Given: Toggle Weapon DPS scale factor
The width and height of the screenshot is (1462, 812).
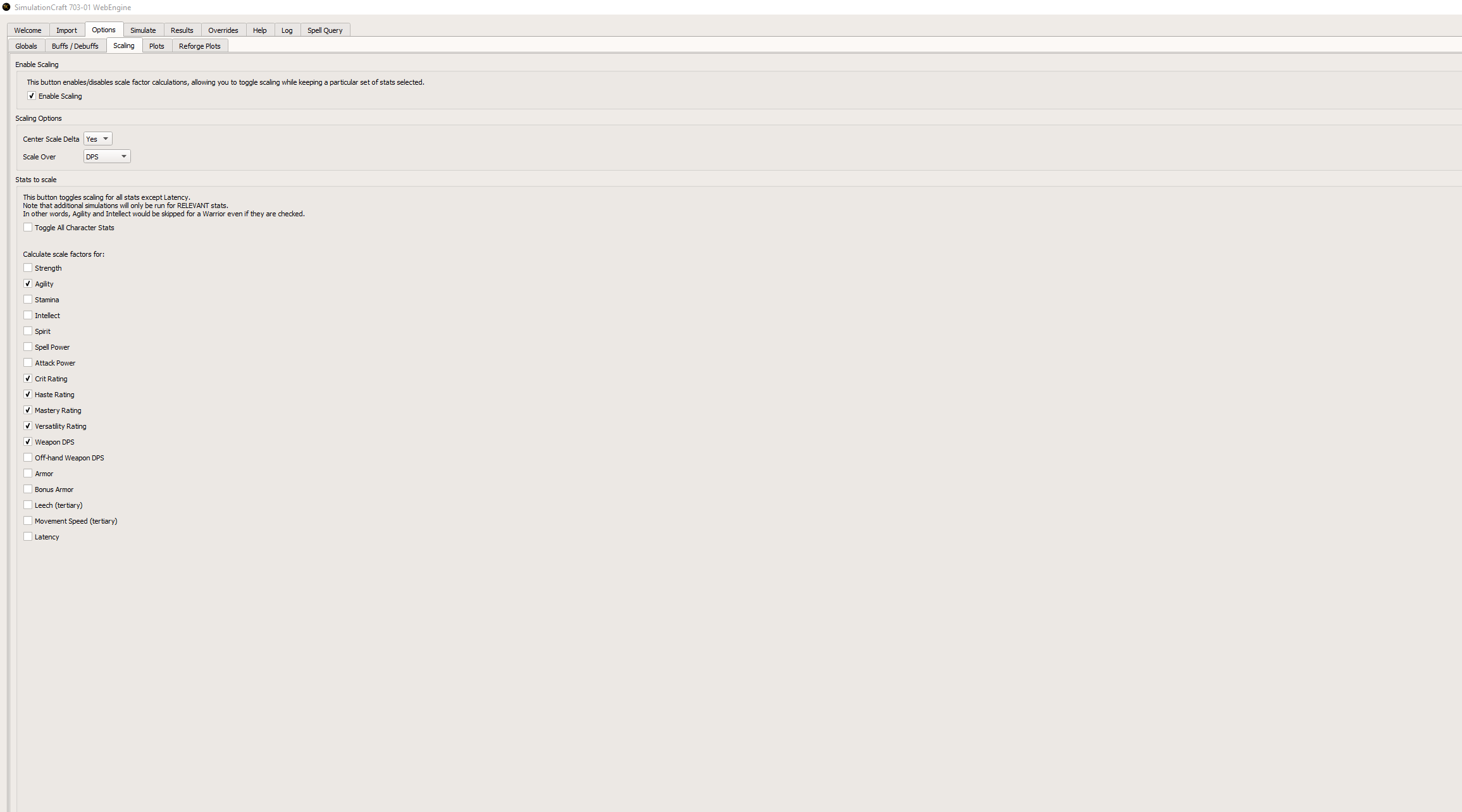Looking at the screenshot, I should (x=27, y=441).
